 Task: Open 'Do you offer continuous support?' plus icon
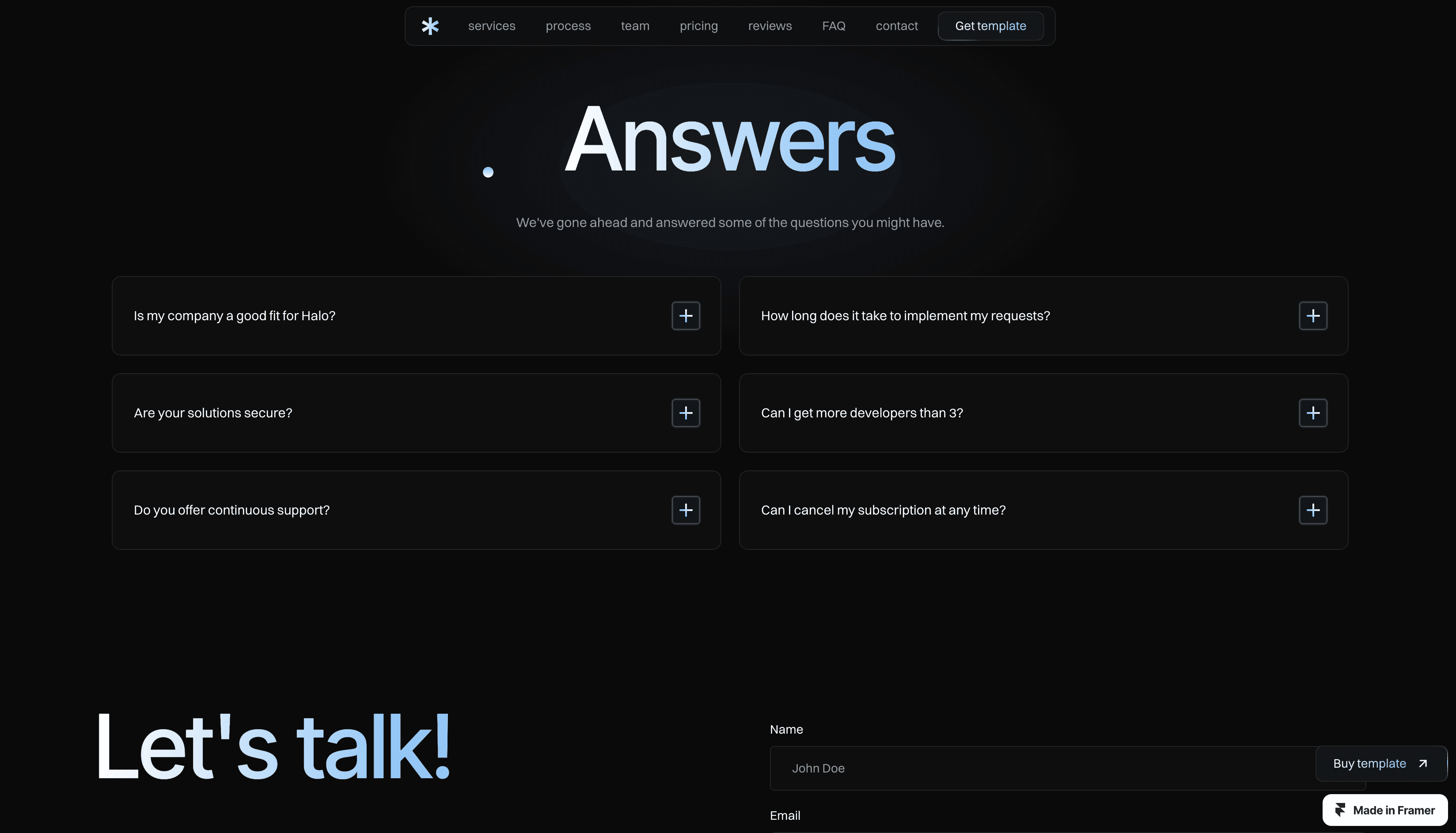686,510
